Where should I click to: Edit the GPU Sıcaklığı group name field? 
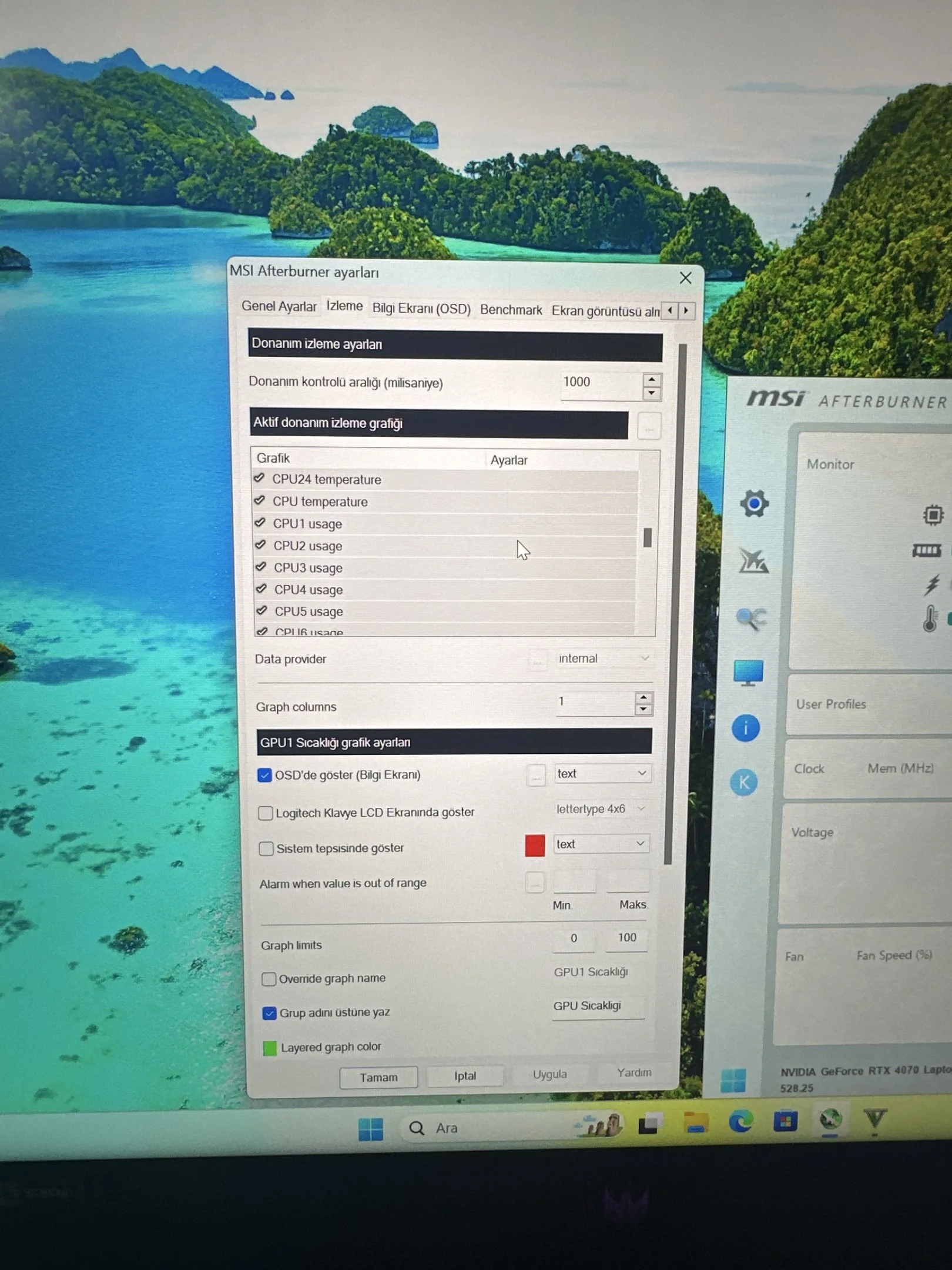598,1007
